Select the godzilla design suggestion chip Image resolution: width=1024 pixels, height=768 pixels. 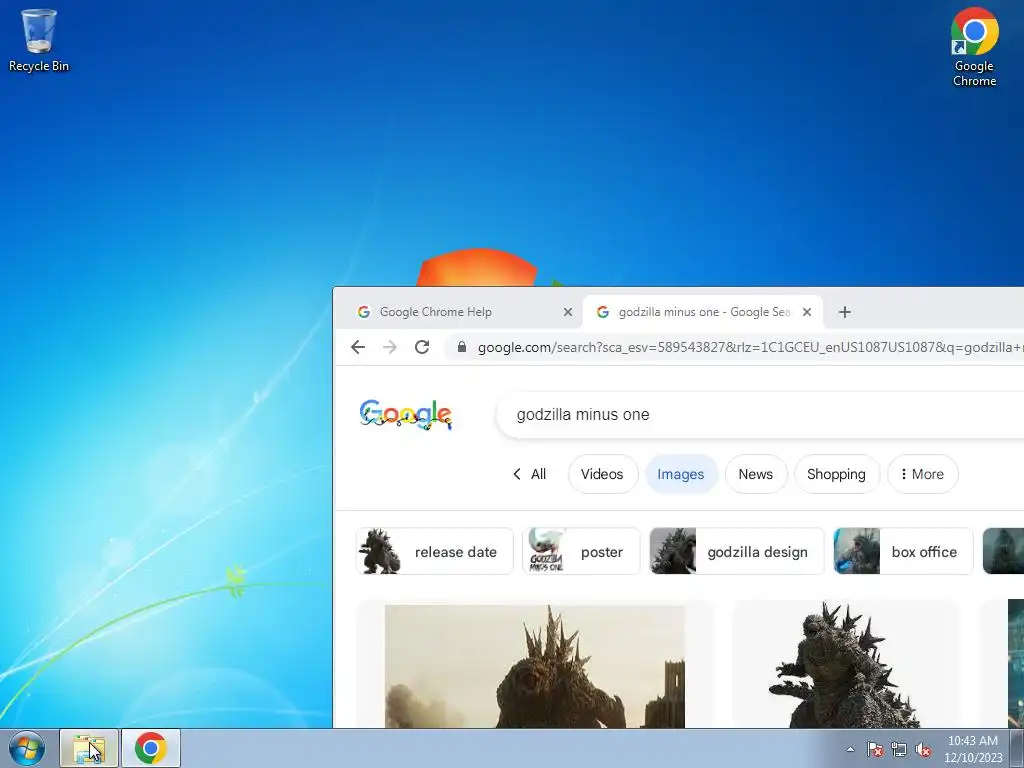click(737, 552)
